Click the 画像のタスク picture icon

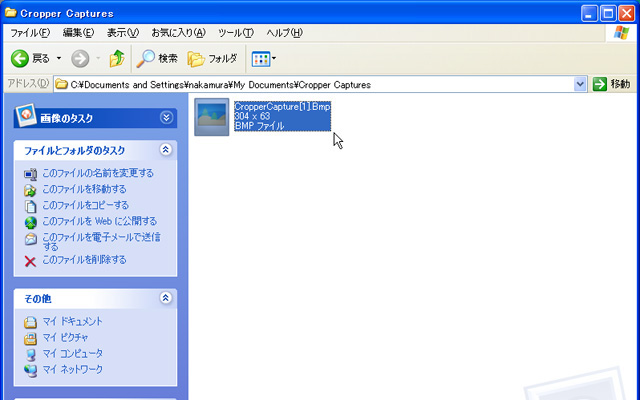(x=26, y=115)
